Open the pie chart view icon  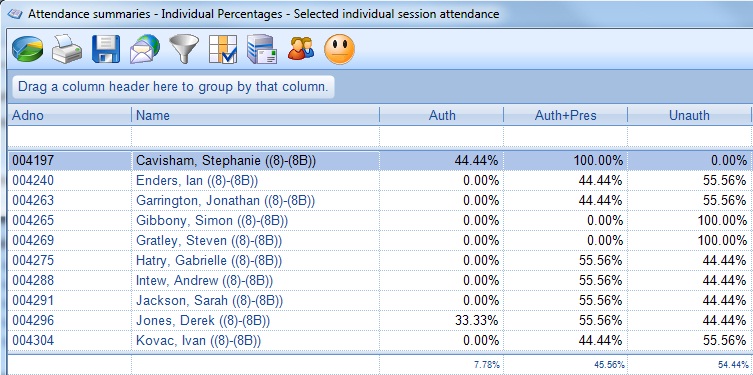tap(27, 49)
